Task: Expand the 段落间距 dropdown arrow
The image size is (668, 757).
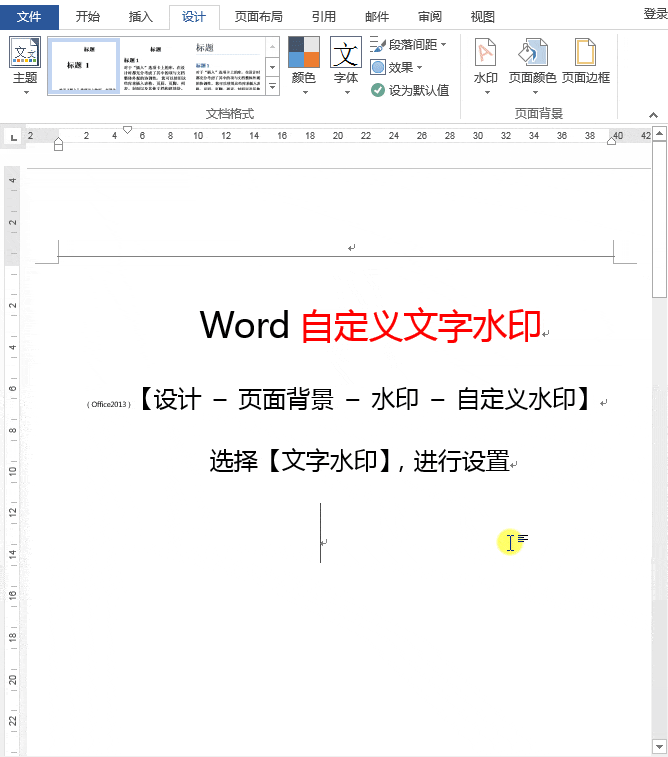Action: (x=444, y=44)
